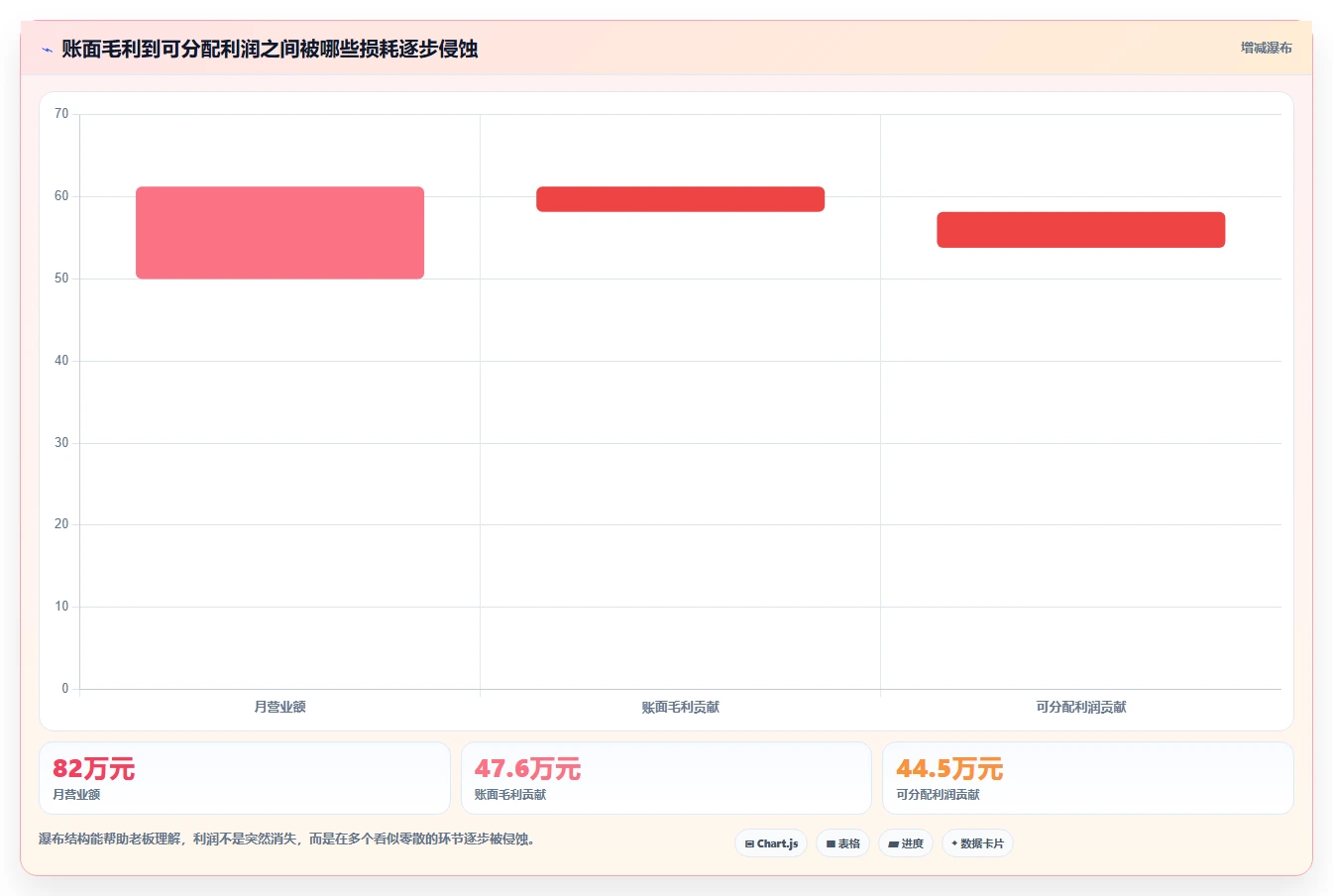The width and height of the screenshot is (1333, 896).
Task: Click the 进度 chip
Action: click(906, 843)
